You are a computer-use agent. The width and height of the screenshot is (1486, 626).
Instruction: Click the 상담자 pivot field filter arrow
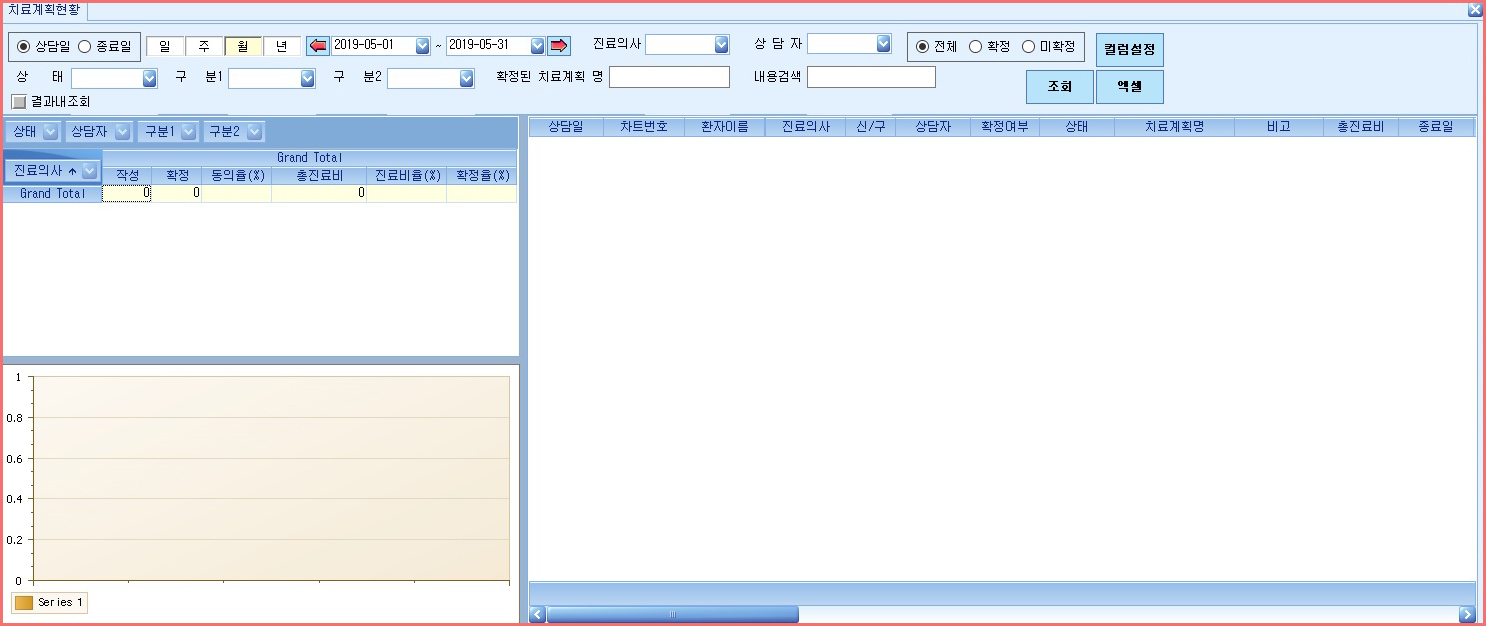(x=122, y=131)
